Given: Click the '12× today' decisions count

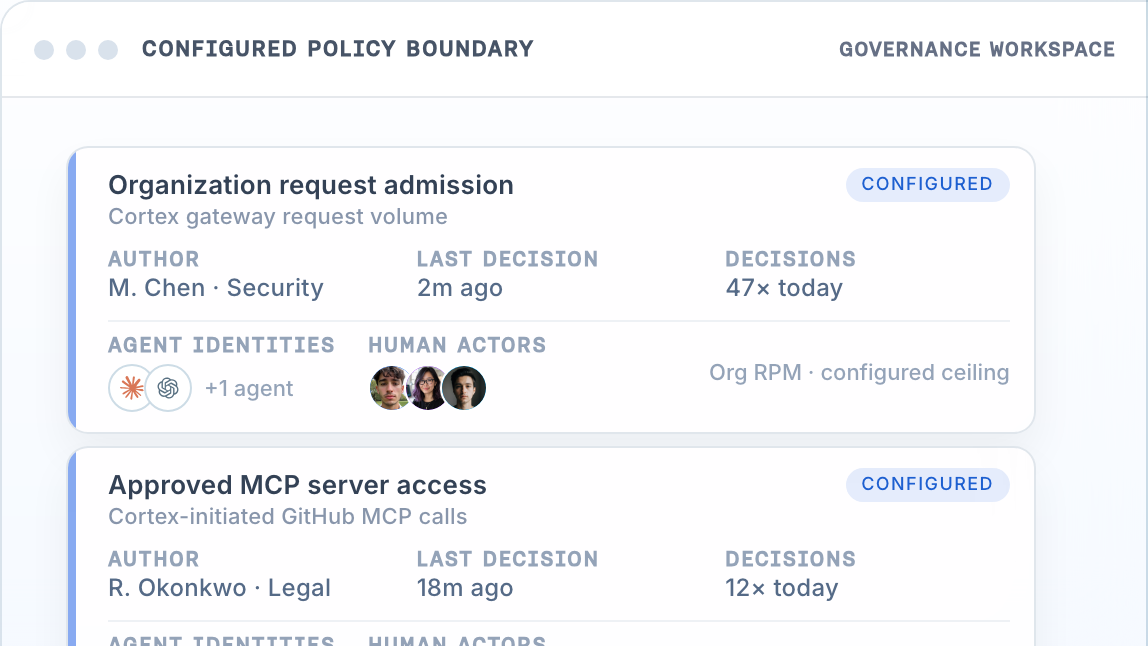Looking at the screenshot, I should 782,588.
